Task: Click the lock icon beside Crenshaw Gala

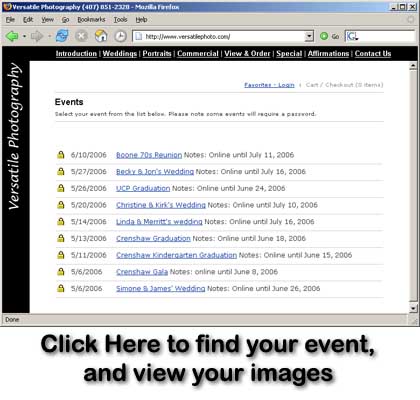Action: coord(60,272)
